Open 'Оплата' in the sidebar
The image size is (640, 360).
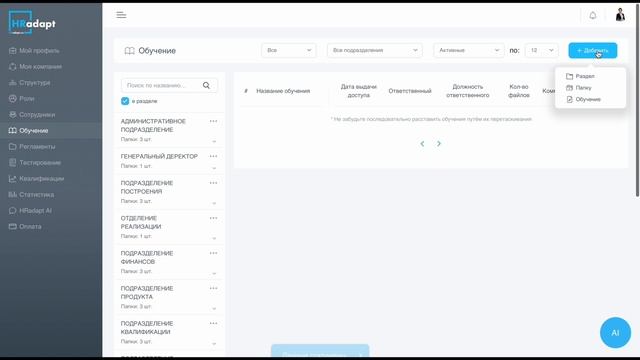[25, 227]
